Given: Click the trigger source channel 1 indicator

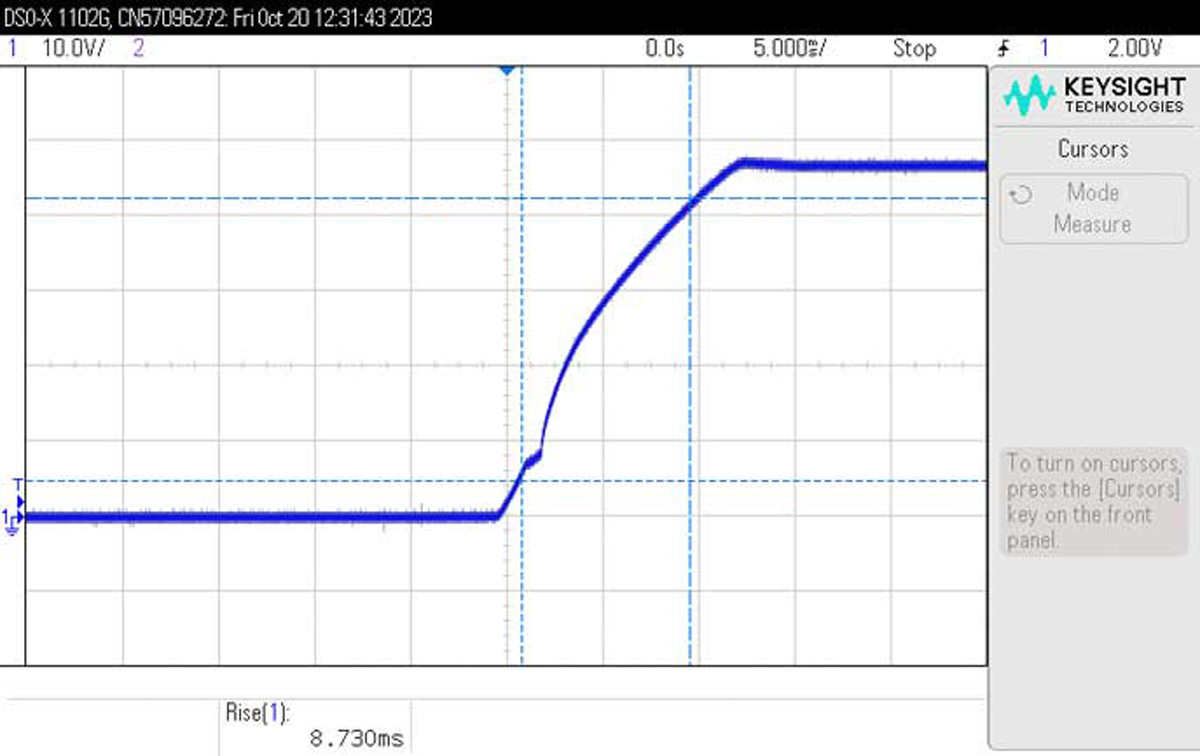Looking at the screenshot, I should click(x=1045, y=48).
